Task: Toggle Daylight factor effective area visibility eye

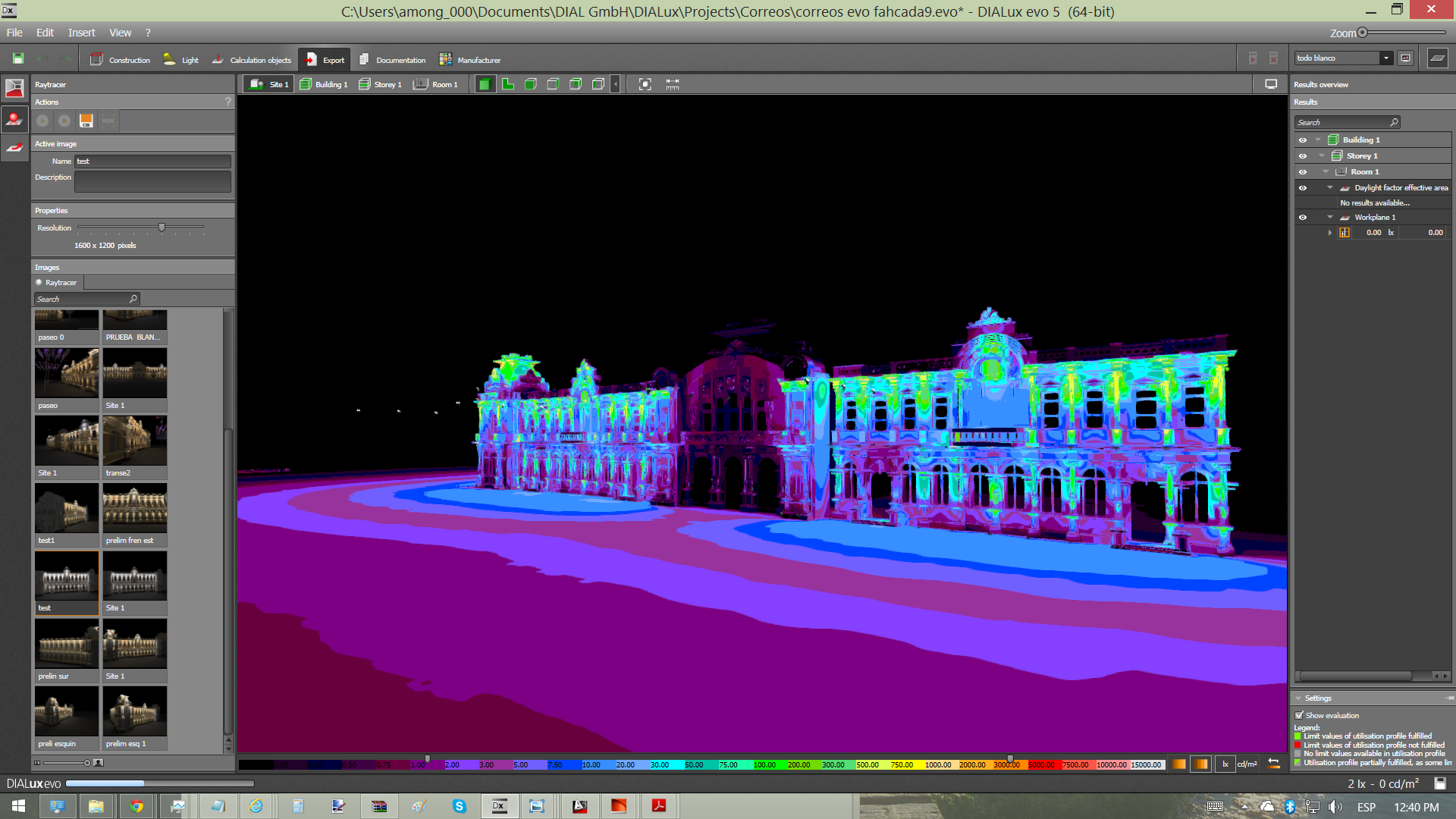Action: (x=1303, y=188)
